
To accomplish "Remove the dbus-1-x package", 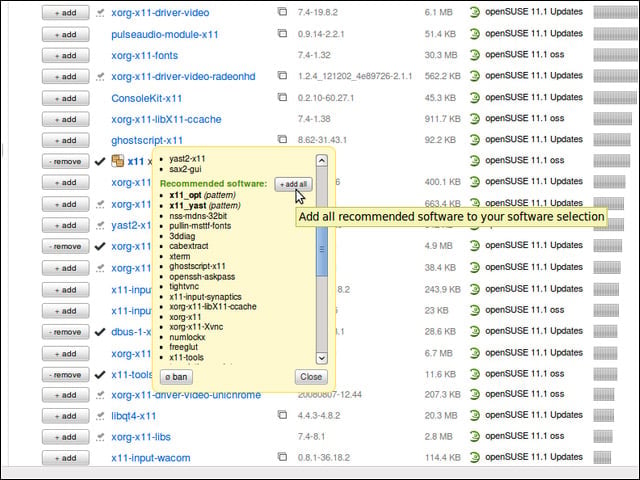I will click(65, 332).
